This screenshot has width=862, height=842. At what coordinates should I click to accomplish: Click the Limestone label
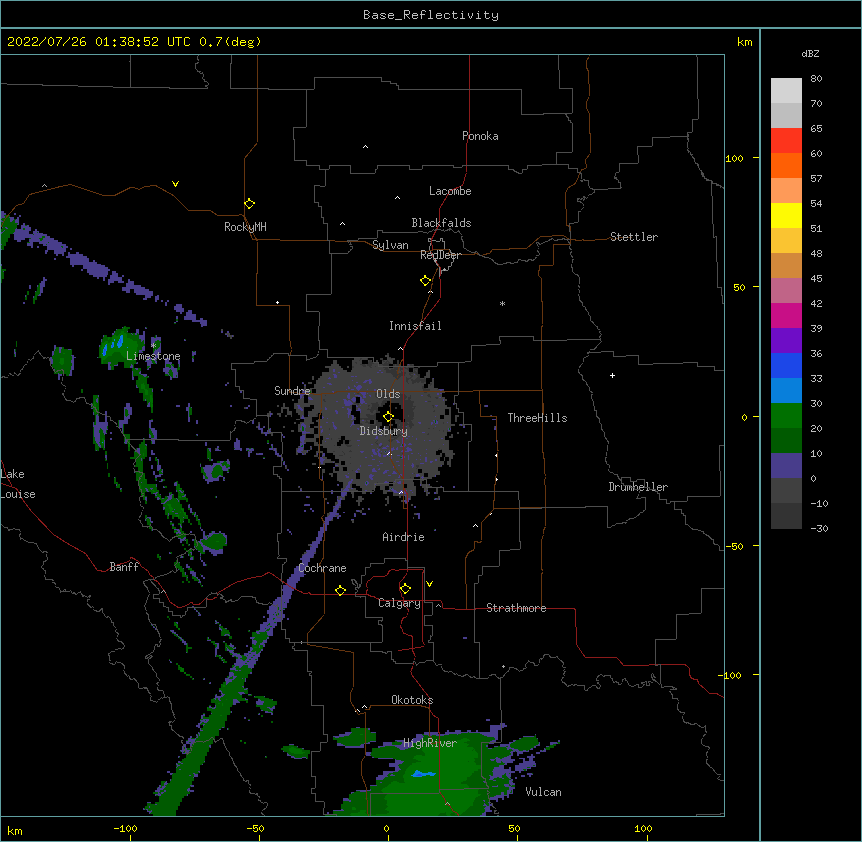pyautogui.click(x=153, y=356)
